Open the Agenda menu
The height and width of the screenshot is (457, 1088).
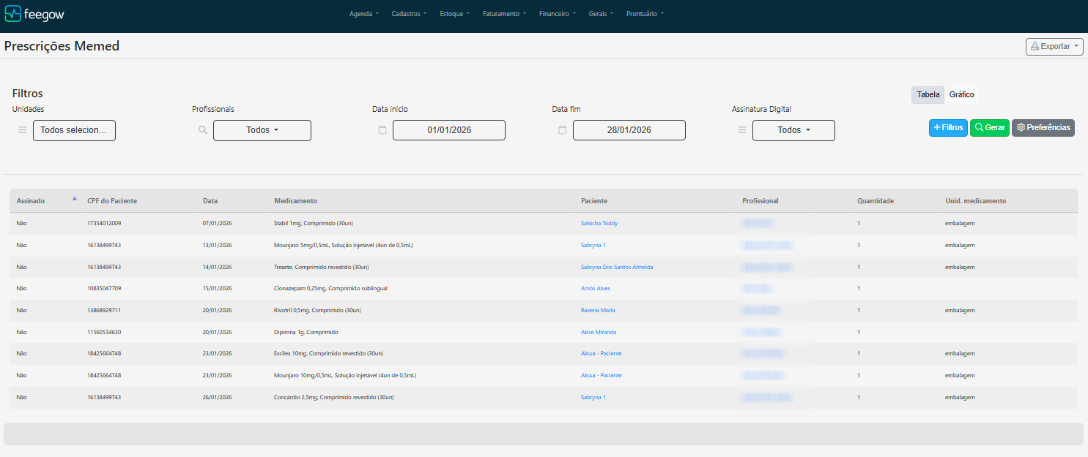(364, 13)
